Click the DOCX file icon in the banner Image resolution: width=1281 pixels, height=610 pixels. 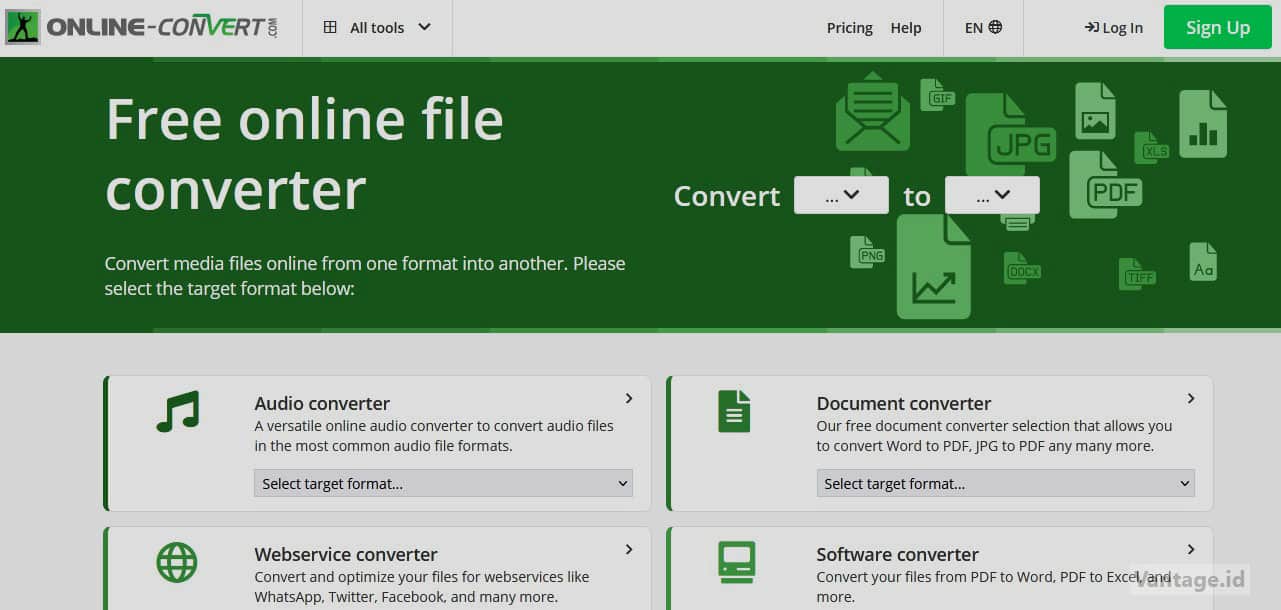pos(1021,266)
